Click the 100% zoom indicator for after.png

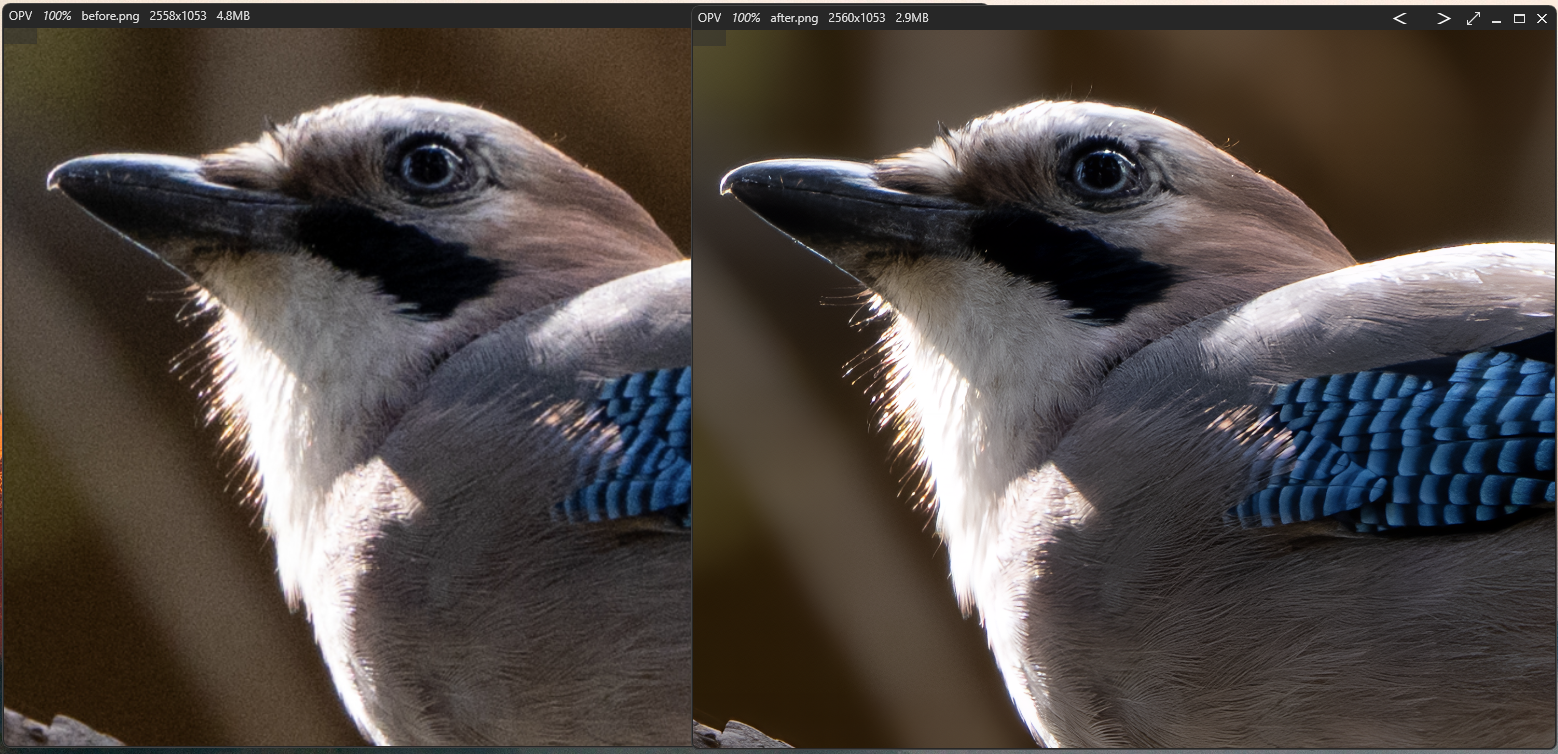coord(745,18)
